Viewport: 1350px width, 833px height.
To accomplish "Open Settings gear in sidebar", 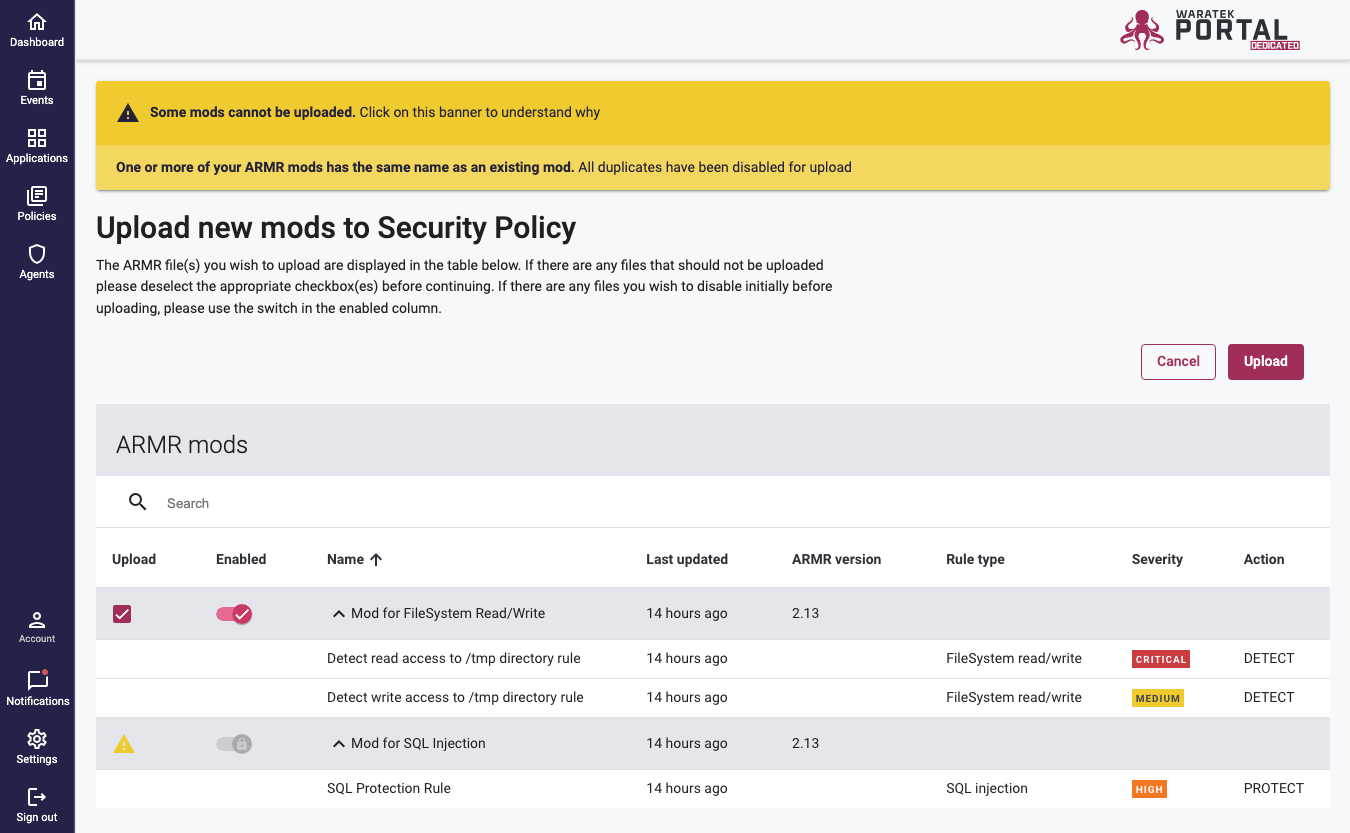I will pos(37,739).
